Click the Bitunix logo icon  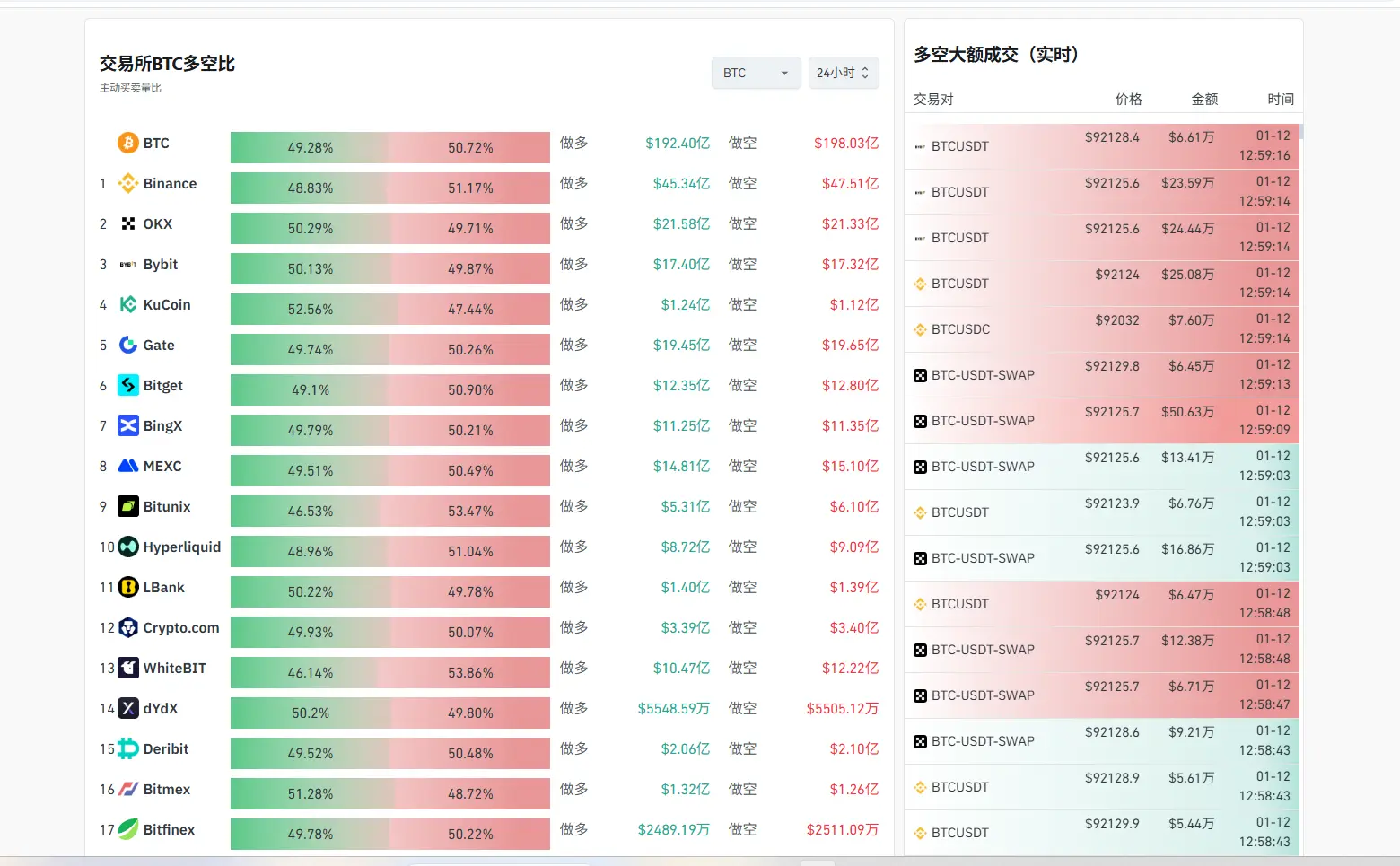pyautogui.click(x=128, y=506)
